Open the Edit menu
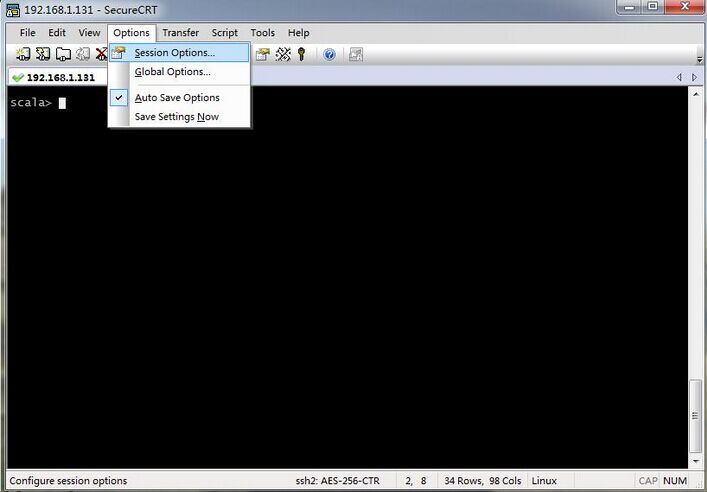 click(57, 33)
